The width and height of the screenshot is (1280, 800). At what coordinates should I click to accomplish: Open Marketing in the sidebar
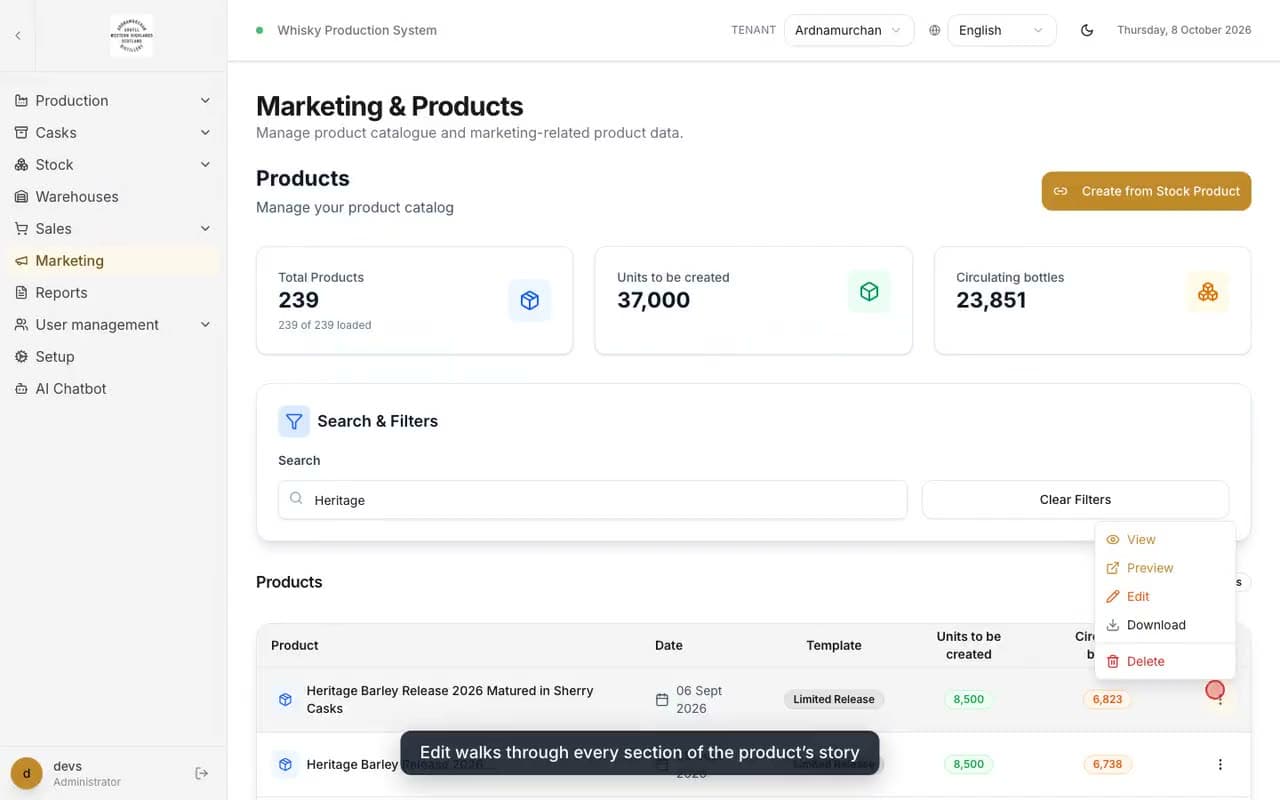pyautogui.click(x=113, y=260)
